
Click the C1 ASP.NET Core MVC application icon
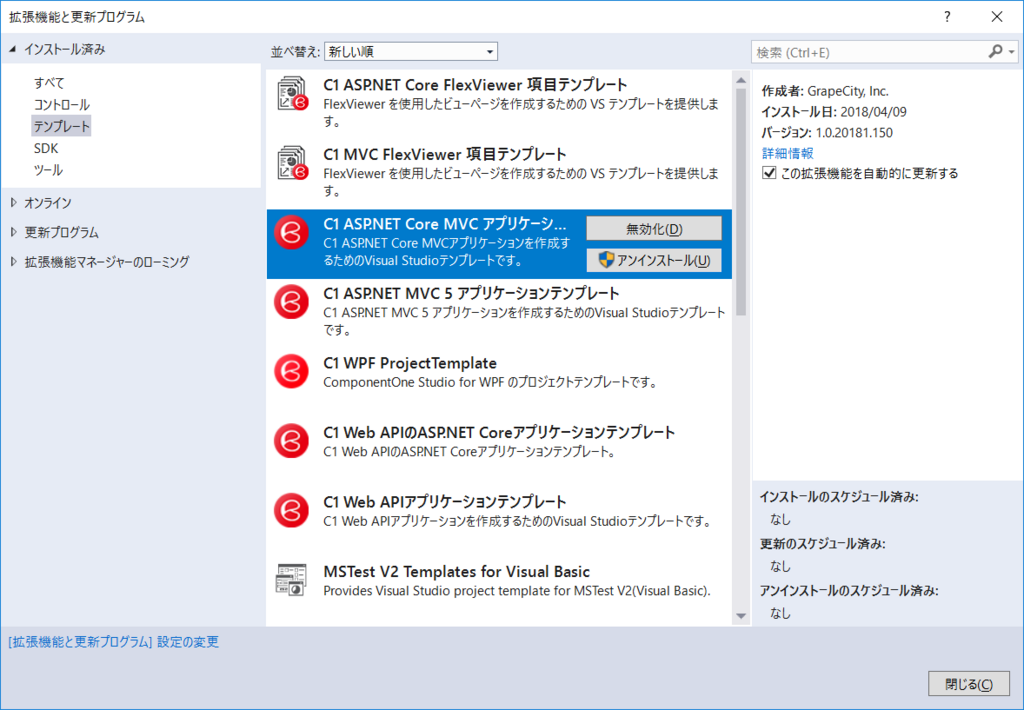(291, 233)
